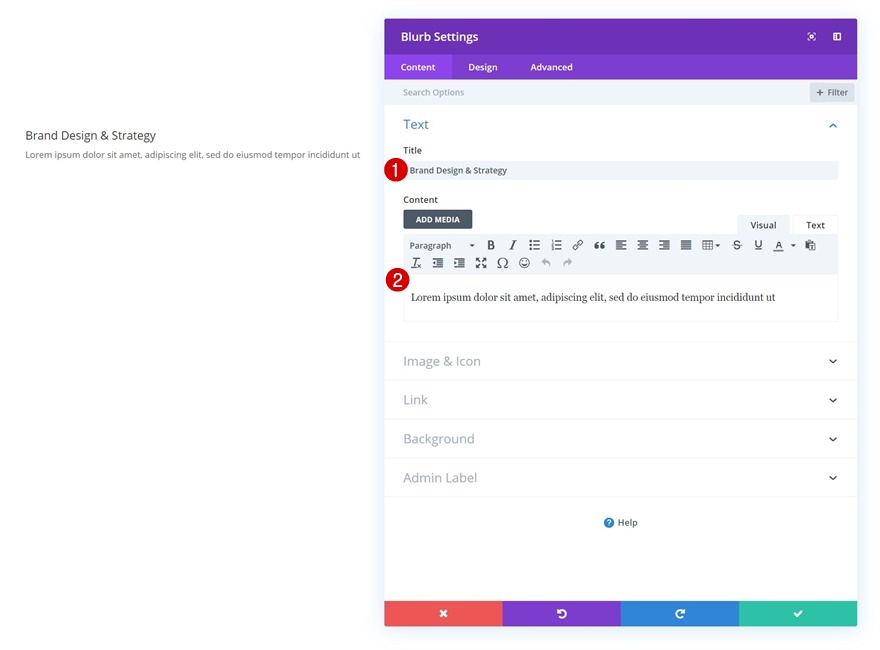Image resolution: width=880 pixels, height=650 pixels.
Task: Decrease the paragraph indent
Action: tap(438, 263)
